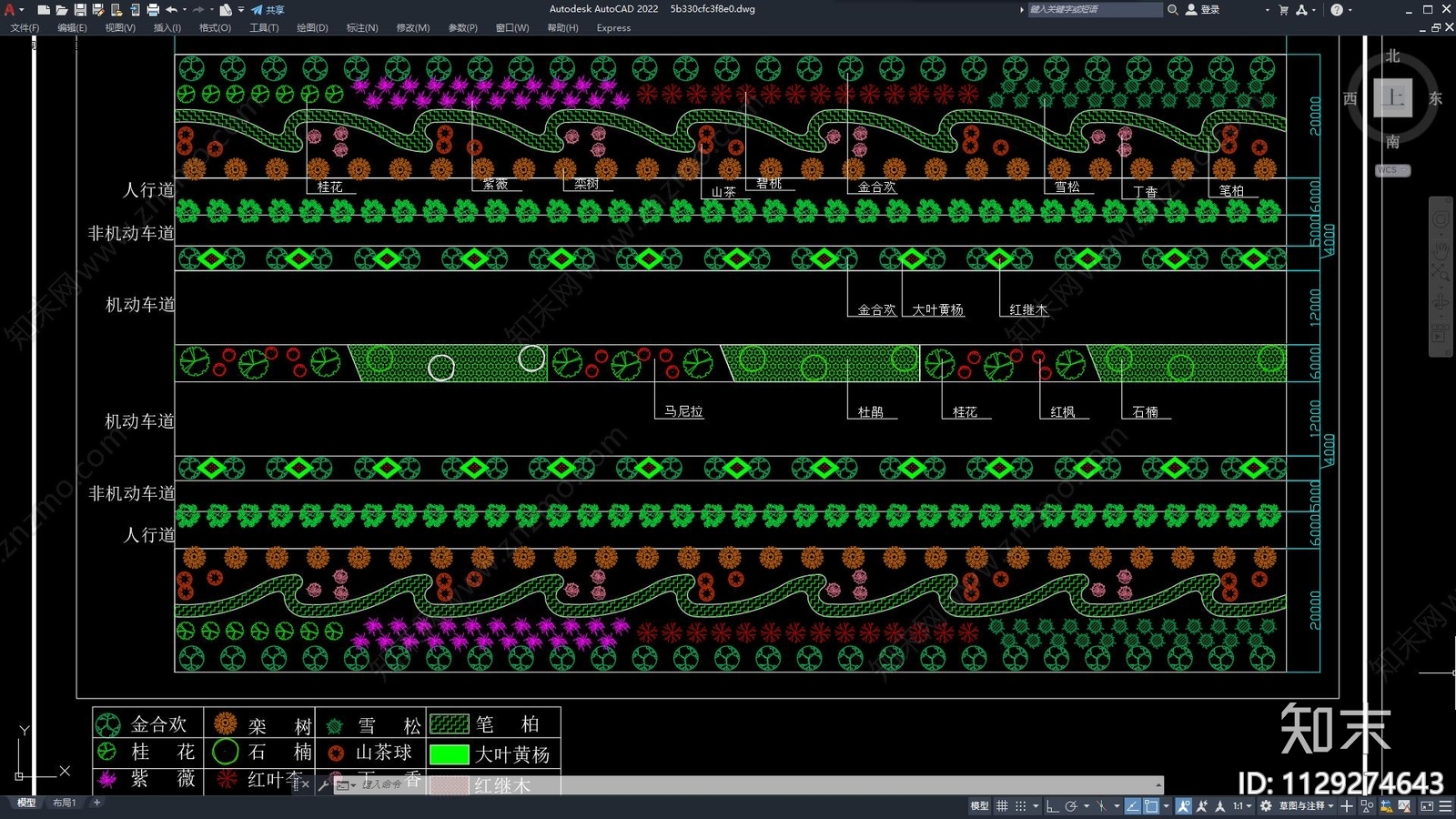Toggle annotation object visibility icon
Screen dimensions: 1456x819
(1184, 805)
